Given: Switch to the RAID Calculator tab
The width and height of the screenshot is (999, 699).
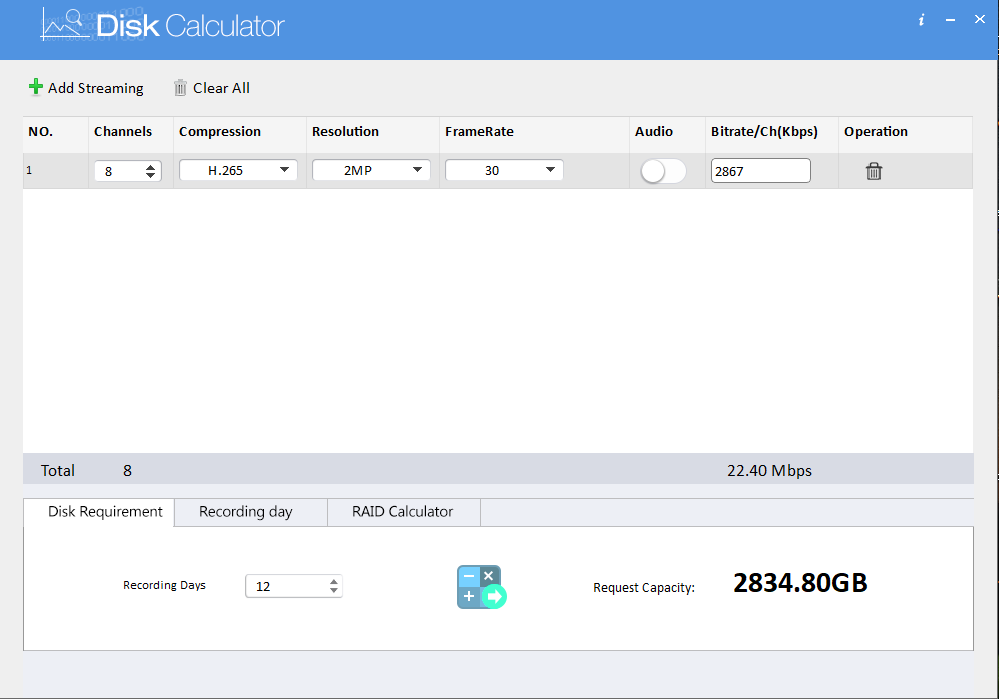Looking at the screenshot, I should tap(404, 512).
